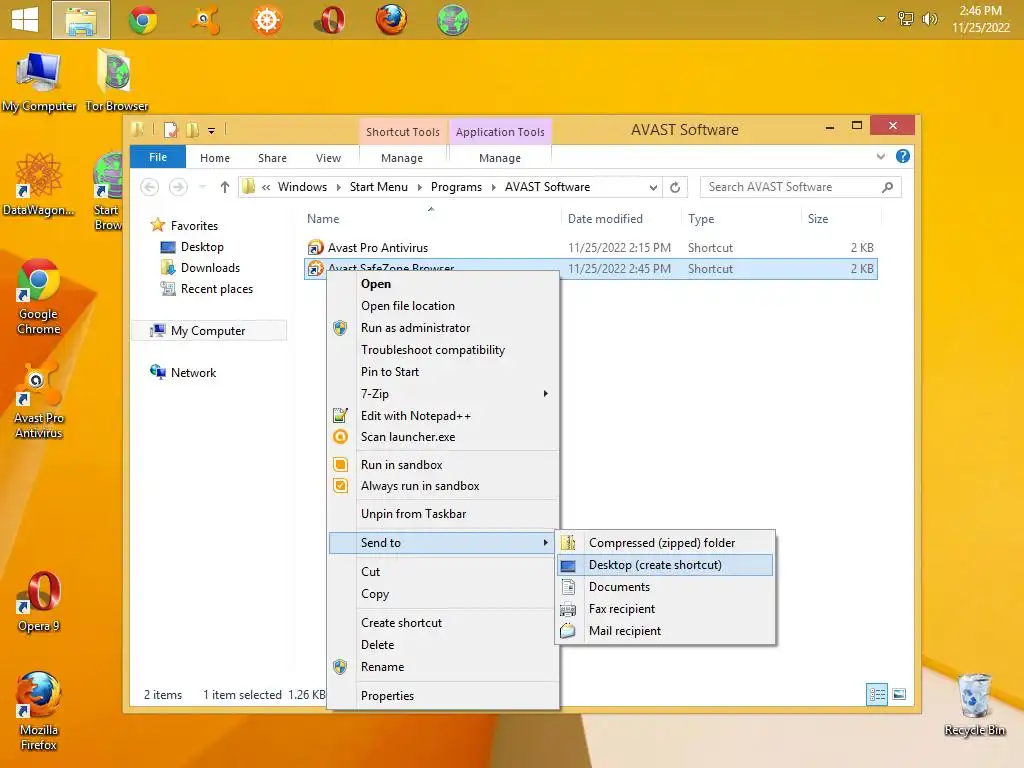This screenshot has width=1024, height=768.
Task: Click the Forward navigation arrow
Action: (178, 187)
